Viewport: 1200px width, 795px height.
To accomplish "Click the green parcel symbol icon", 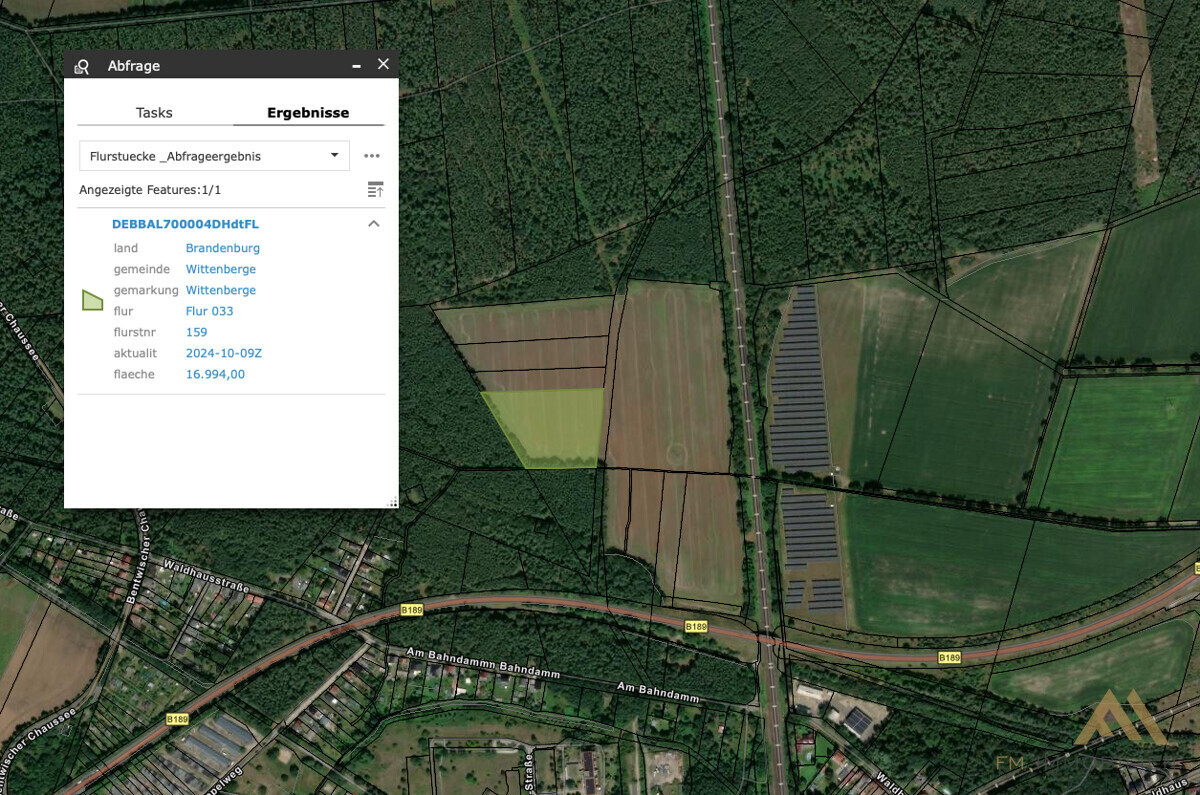I will click(93, 300).
